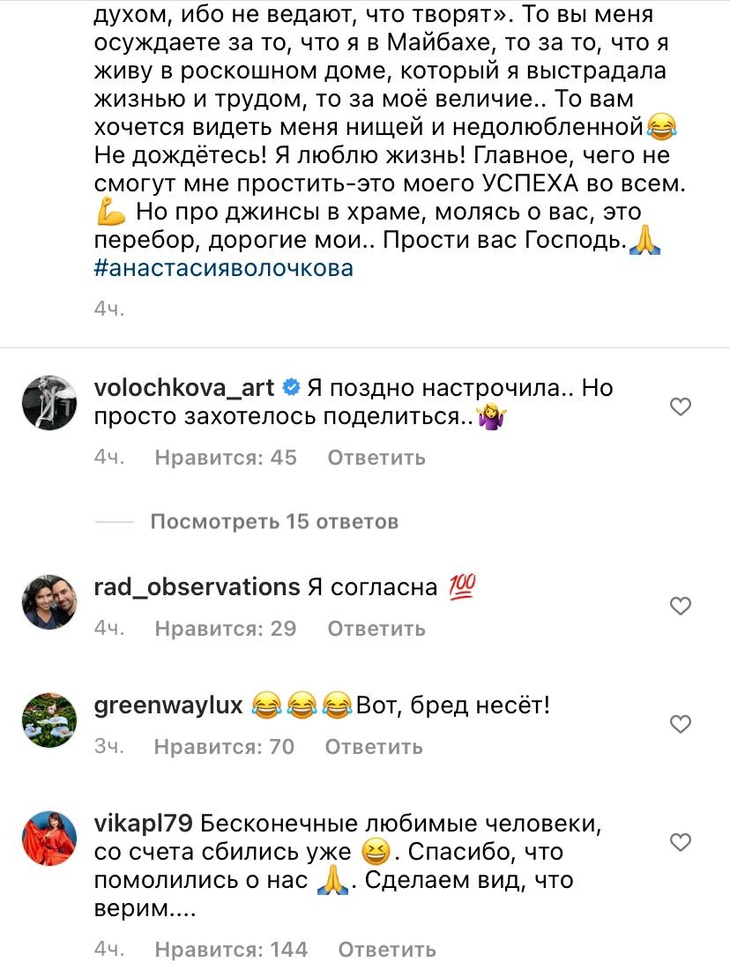
Task: Tap the heart next to greenwaylux's comment
Action: coord(681,724)
